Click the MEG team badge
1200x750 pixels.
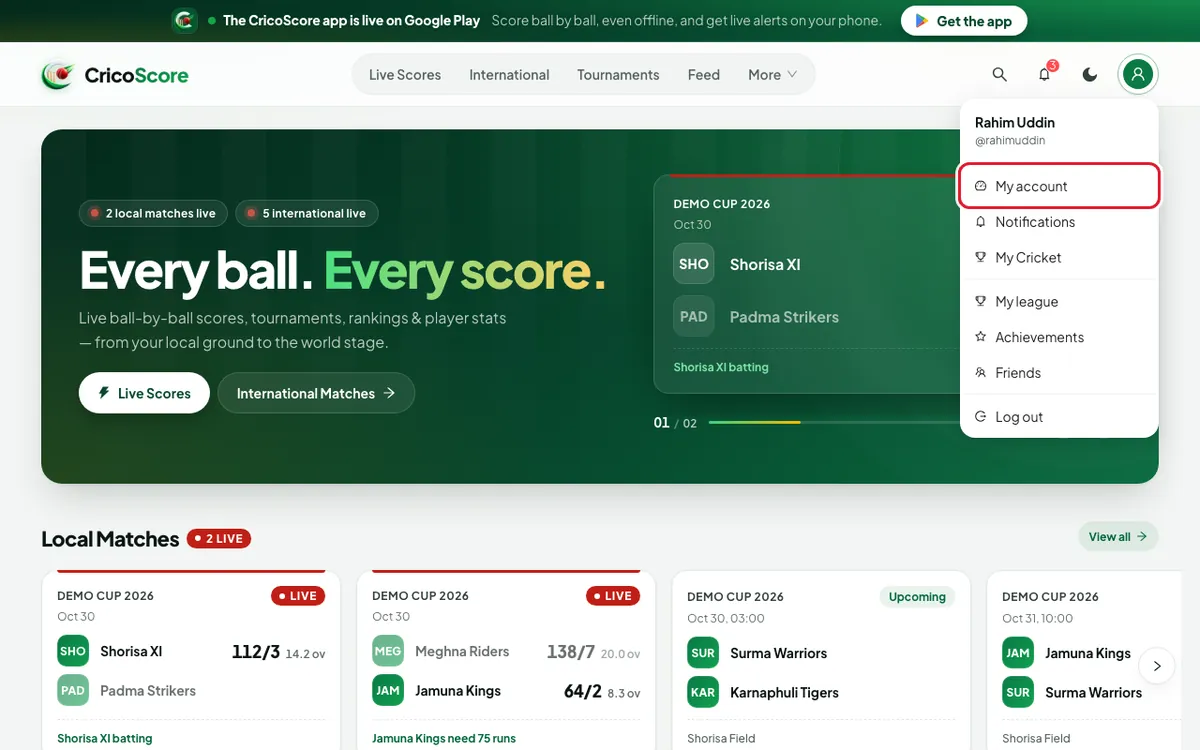388,651
